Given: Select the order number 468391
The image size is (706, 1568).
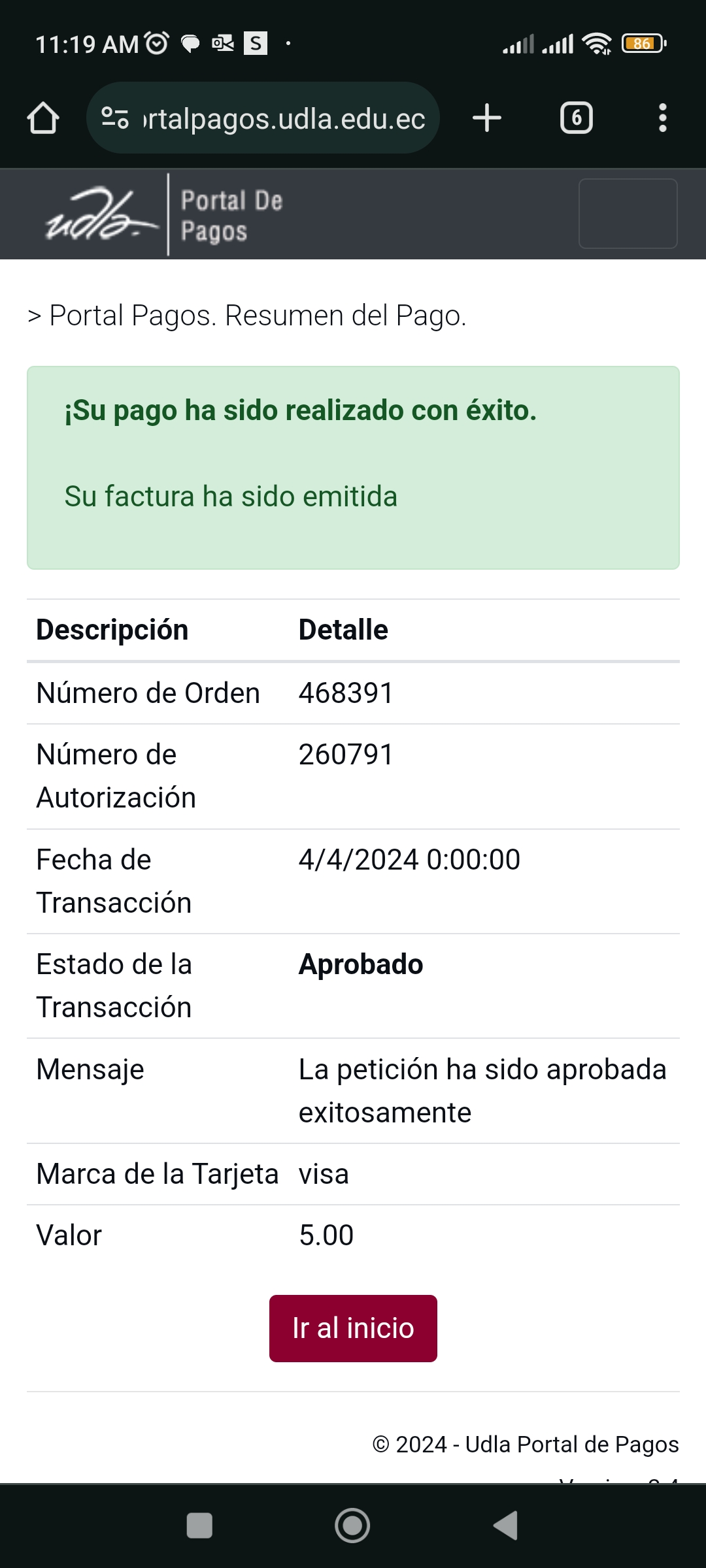Looking at the screenshot, I should coord(346,693).
